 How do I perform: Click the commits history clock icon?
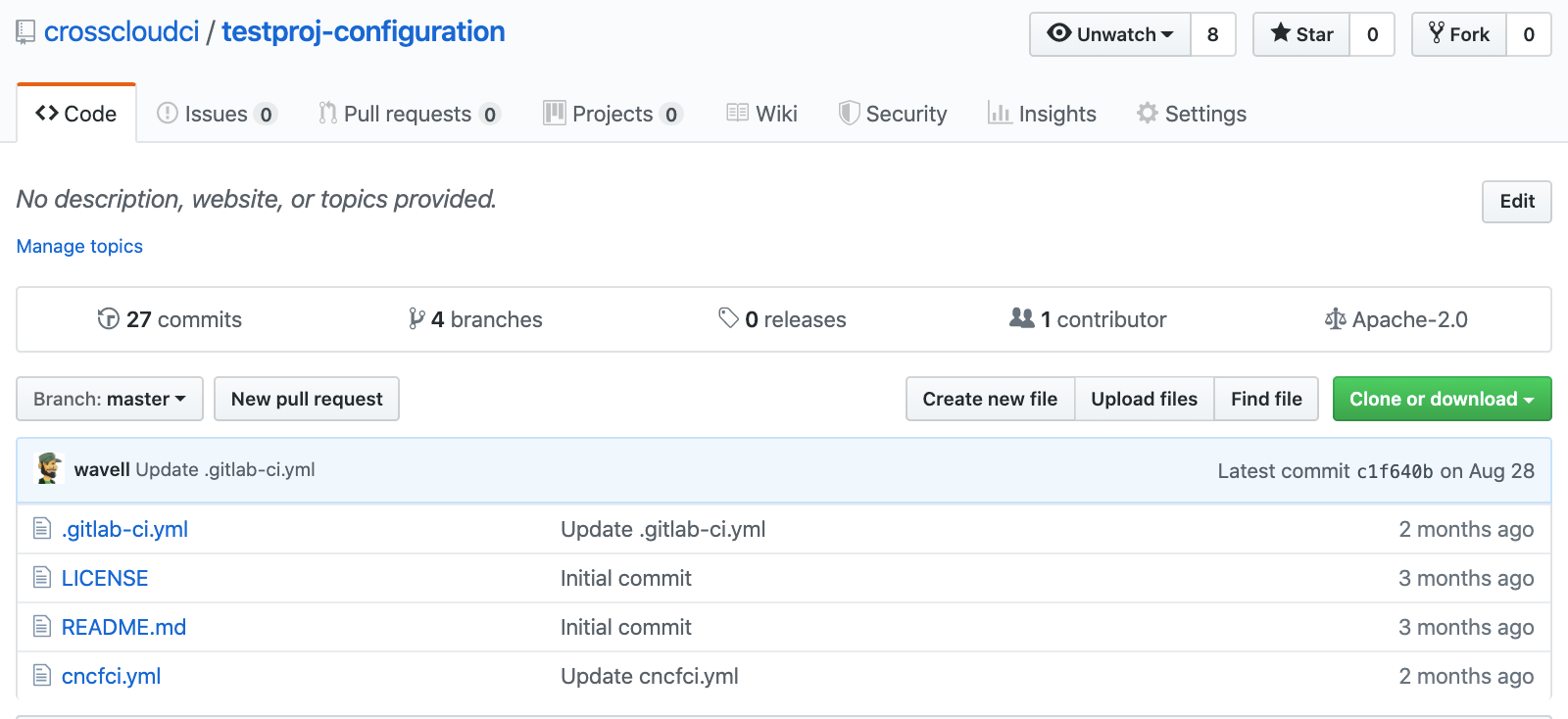pyautogui.click(x=108, y=319)
